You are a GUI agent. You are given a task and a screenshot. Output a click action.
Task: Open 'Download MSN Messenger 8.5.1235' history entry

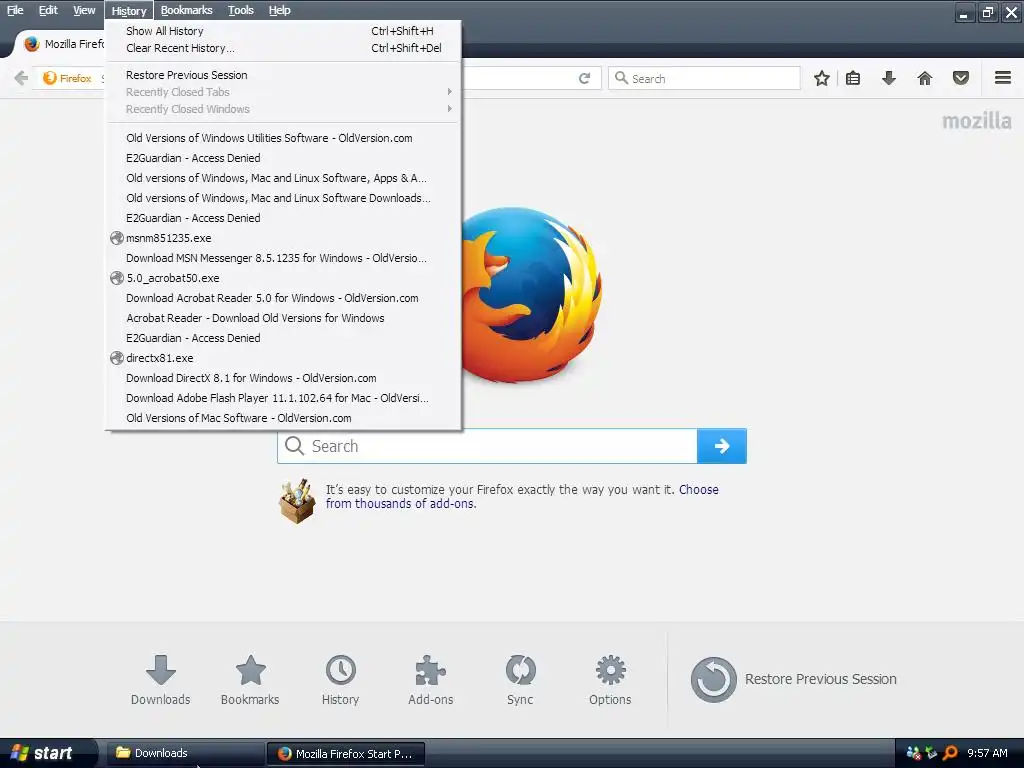coord(283,258)
